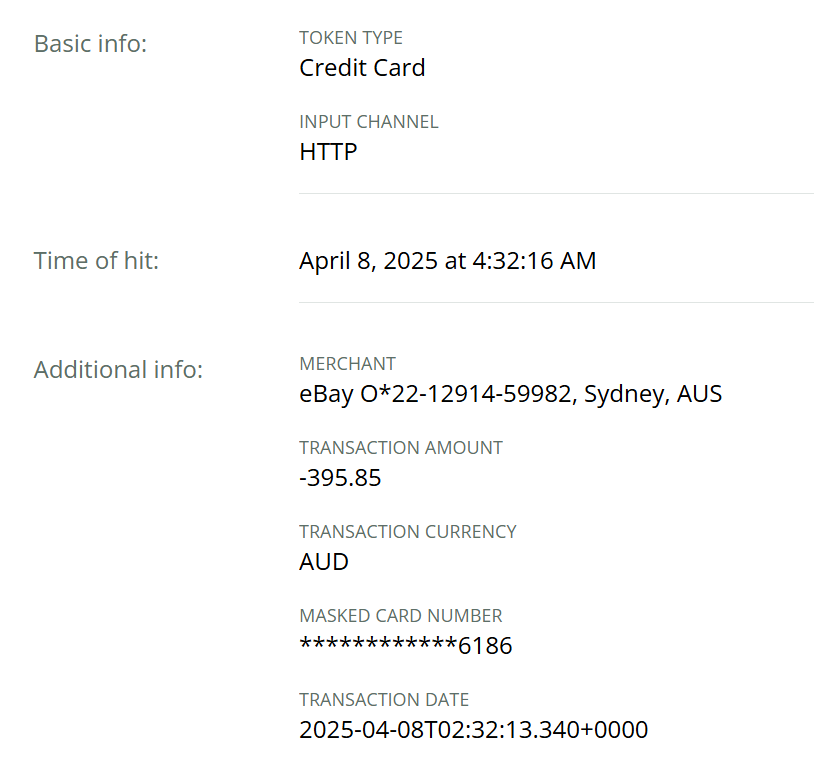Click the TRANSACTION DATE field label
This screenshot has height=758, width=814.
tap(384, 700)
